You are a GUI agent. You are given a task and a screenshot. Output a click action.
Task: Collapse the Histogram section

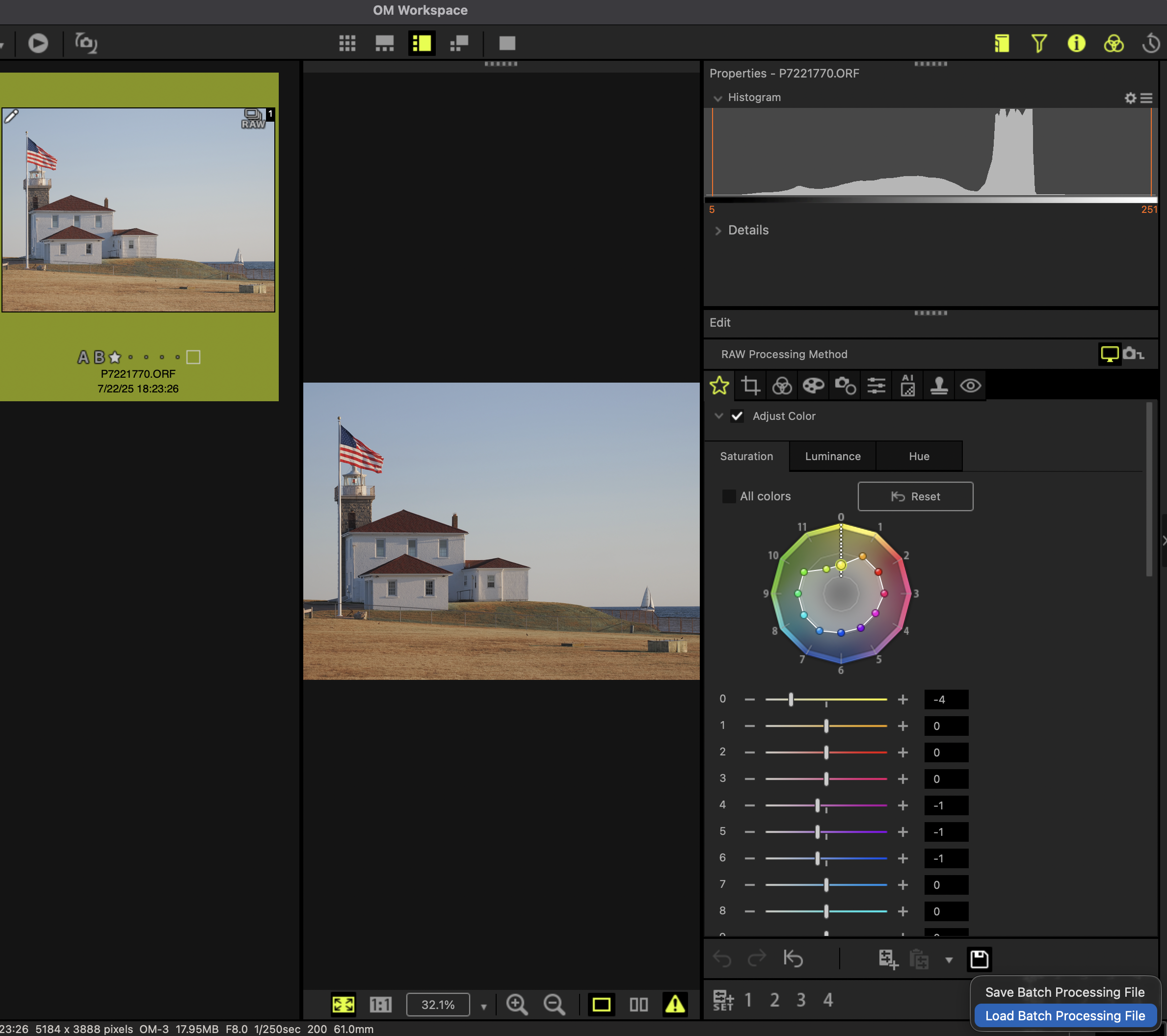(717, 98)
